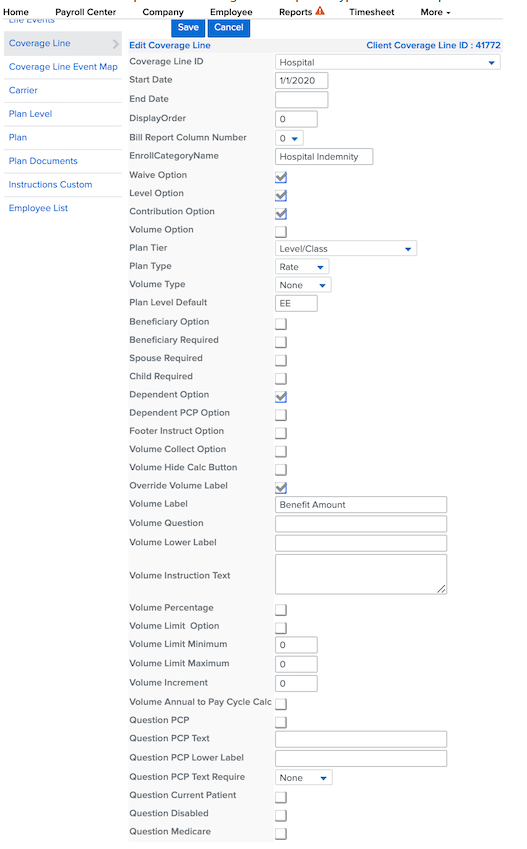
Task: Enable the Volume Option checkbox
Action: pos(281,232)
